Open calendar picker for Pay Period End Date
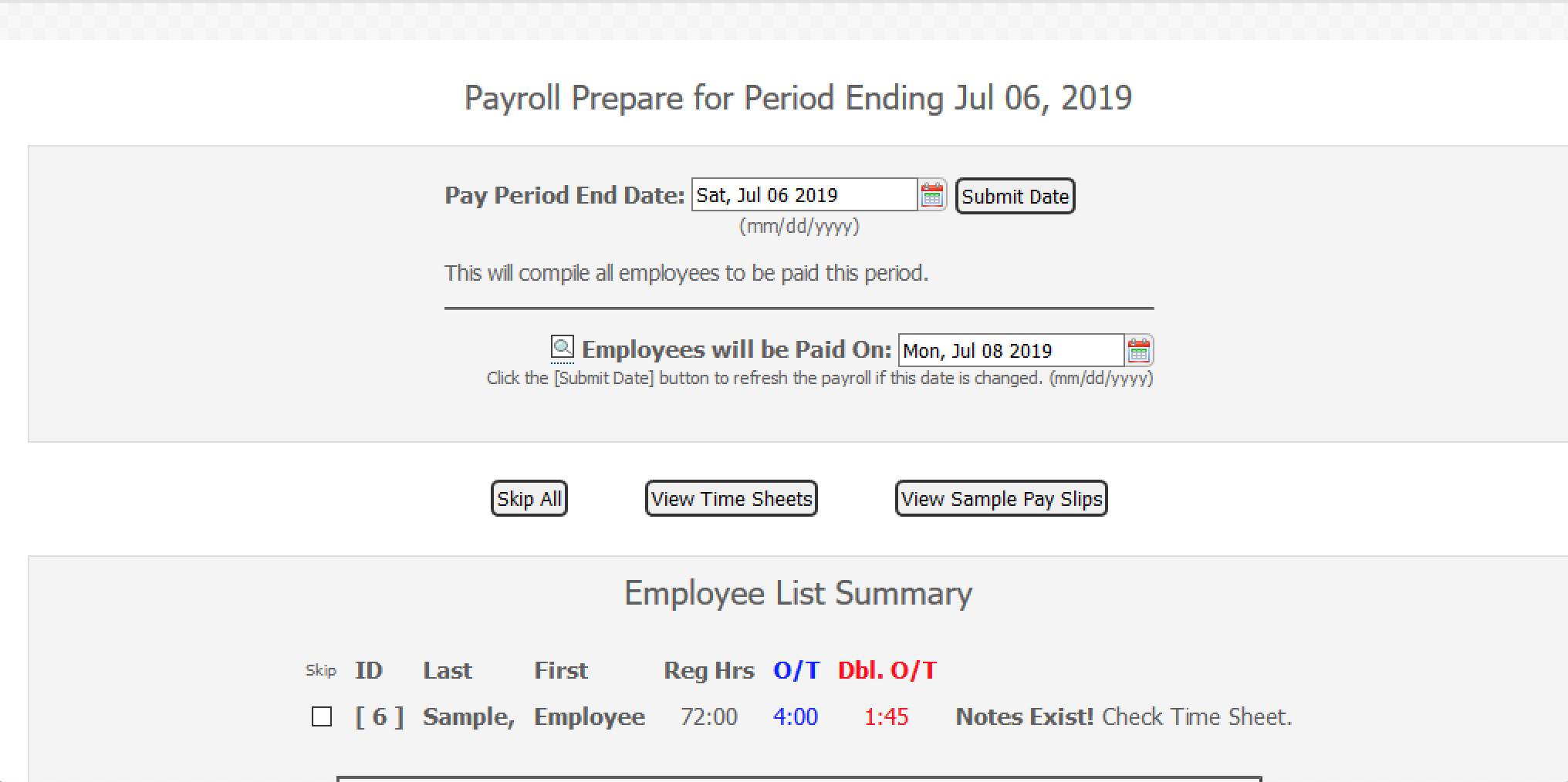 932,194
